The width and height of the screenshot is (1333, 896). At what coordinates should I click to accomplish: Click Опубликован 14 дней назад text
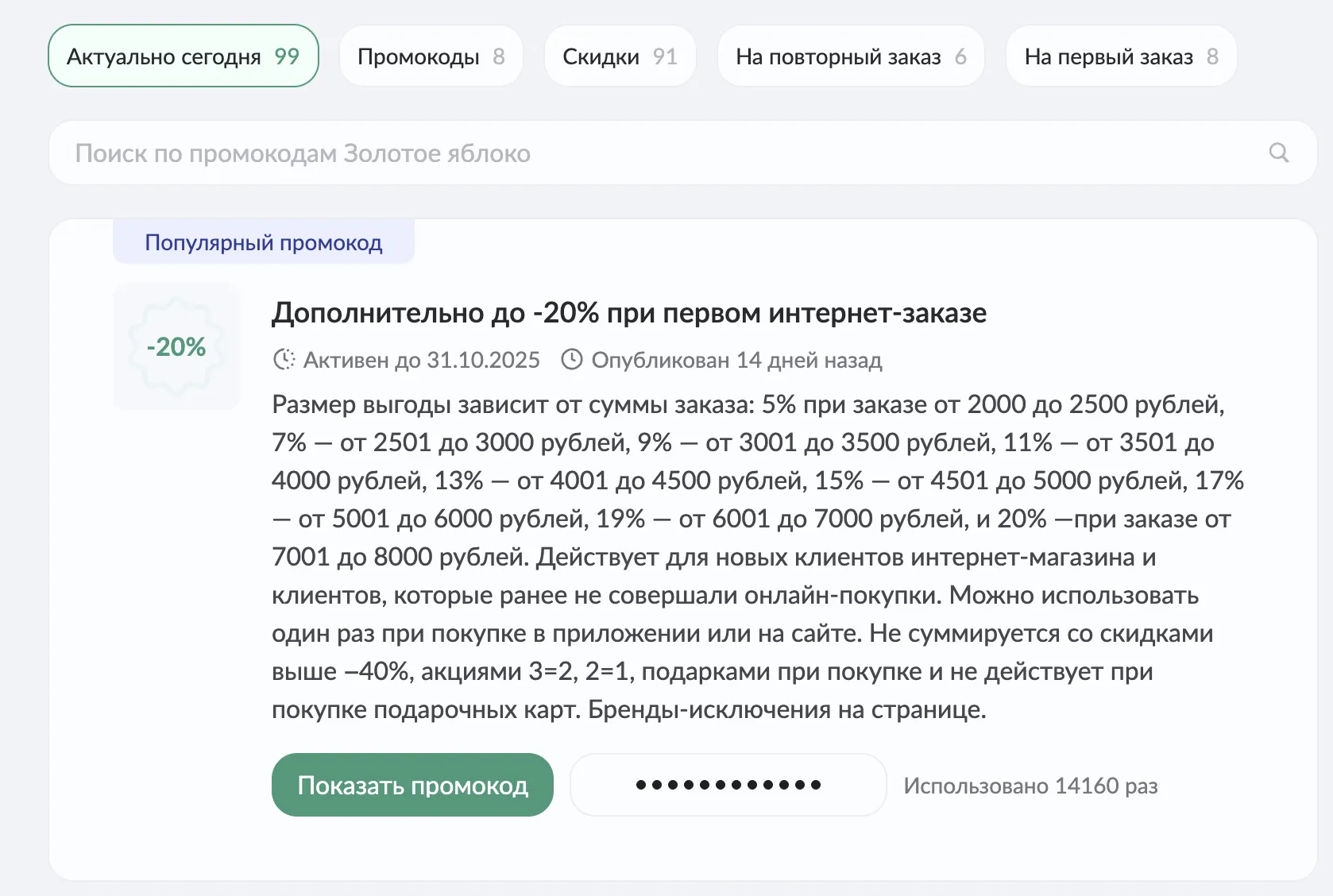click(x=736, y=360)
